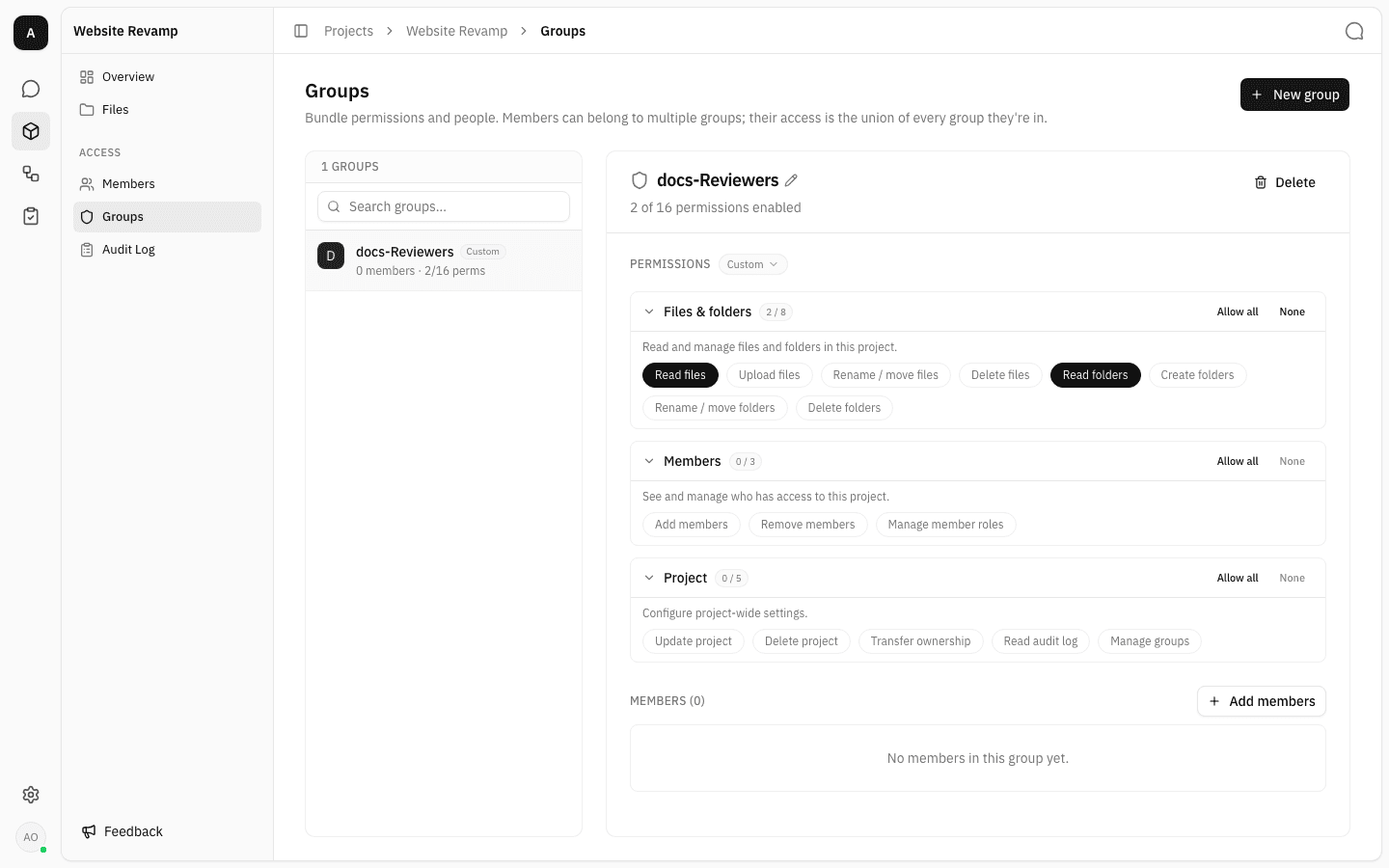Click Projects in the breadcrumb

(348, 31)
